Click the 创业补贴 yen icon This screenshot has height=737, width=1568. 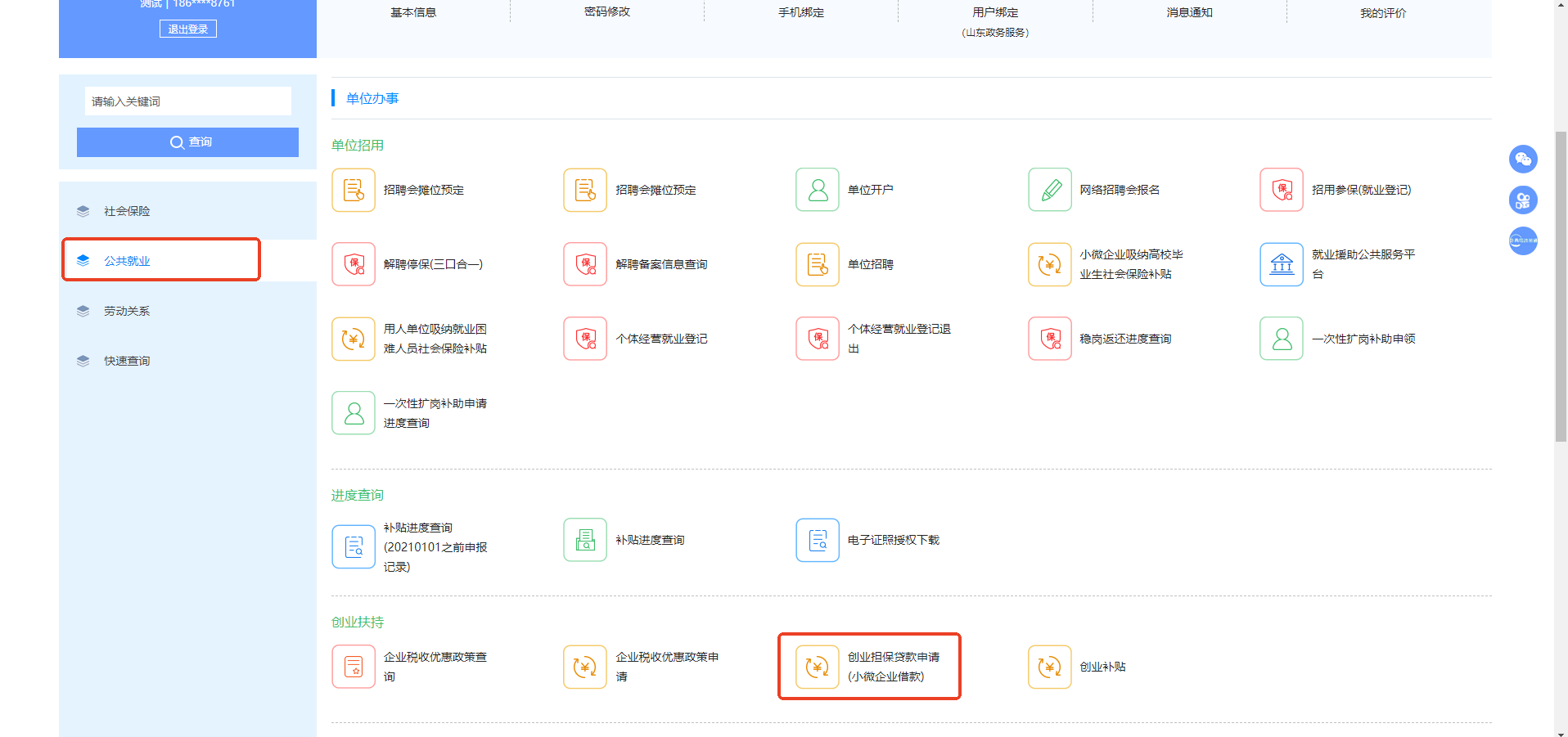pos(1049,667)
